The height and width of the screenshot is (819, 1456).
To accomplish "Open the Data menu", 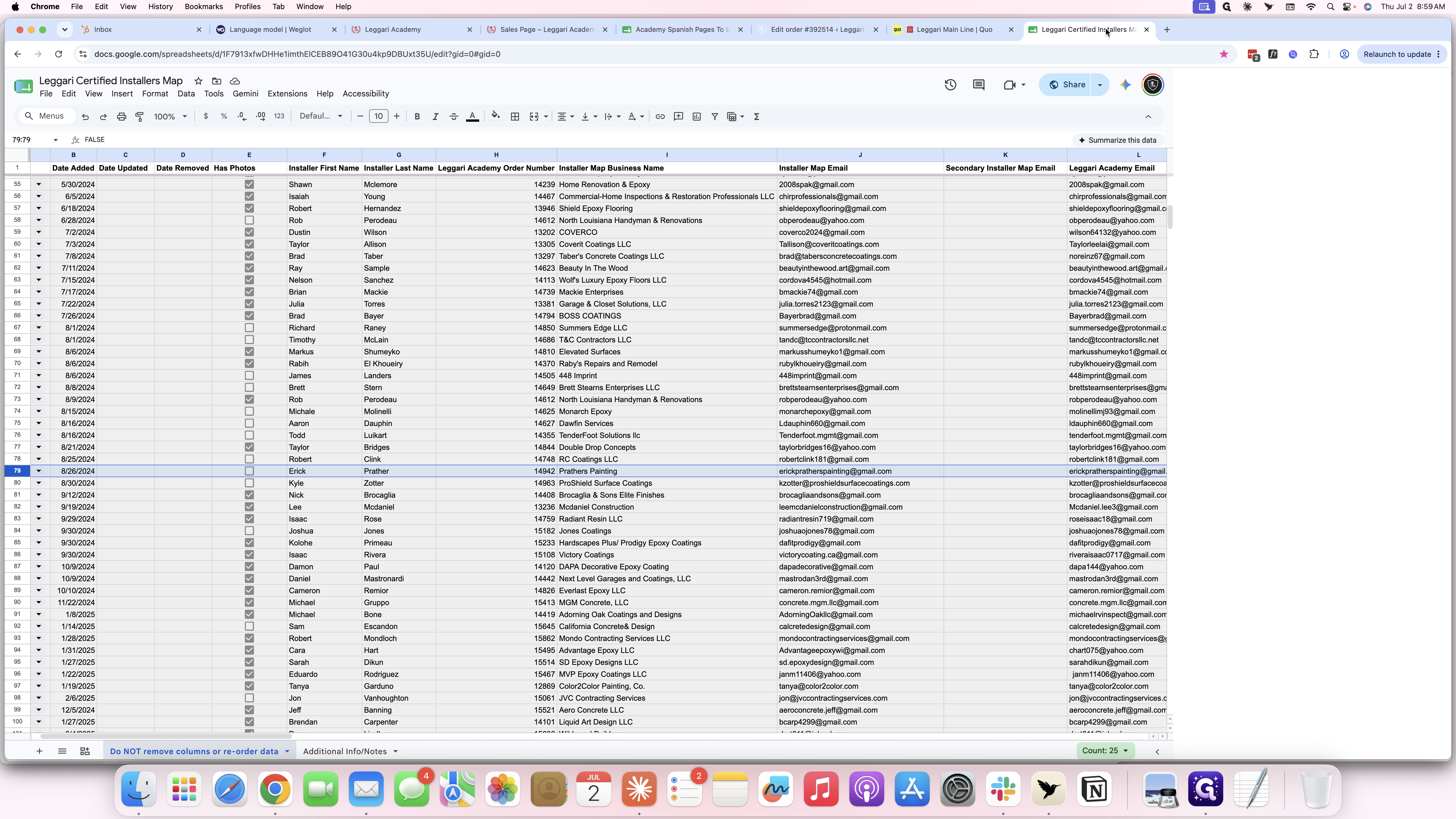I will [186, 94].
